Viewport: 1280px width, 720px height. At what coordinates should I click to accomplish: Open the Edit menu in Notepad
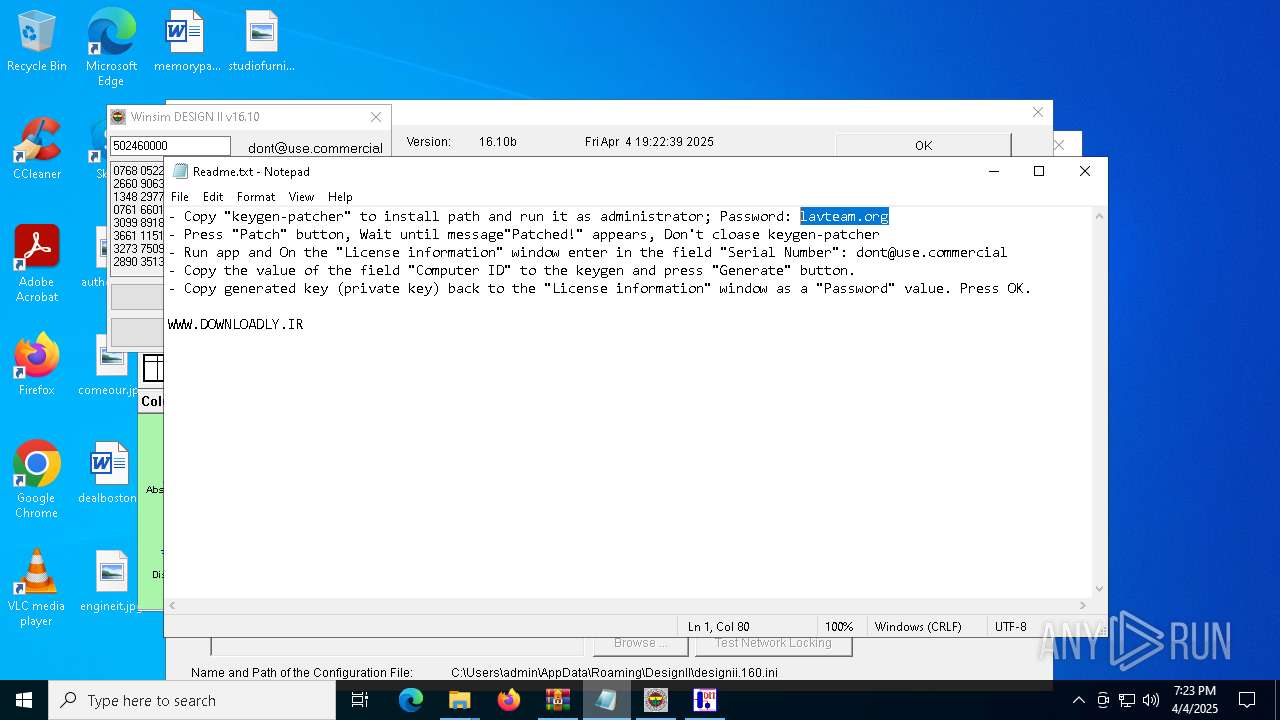click(213, 197)
